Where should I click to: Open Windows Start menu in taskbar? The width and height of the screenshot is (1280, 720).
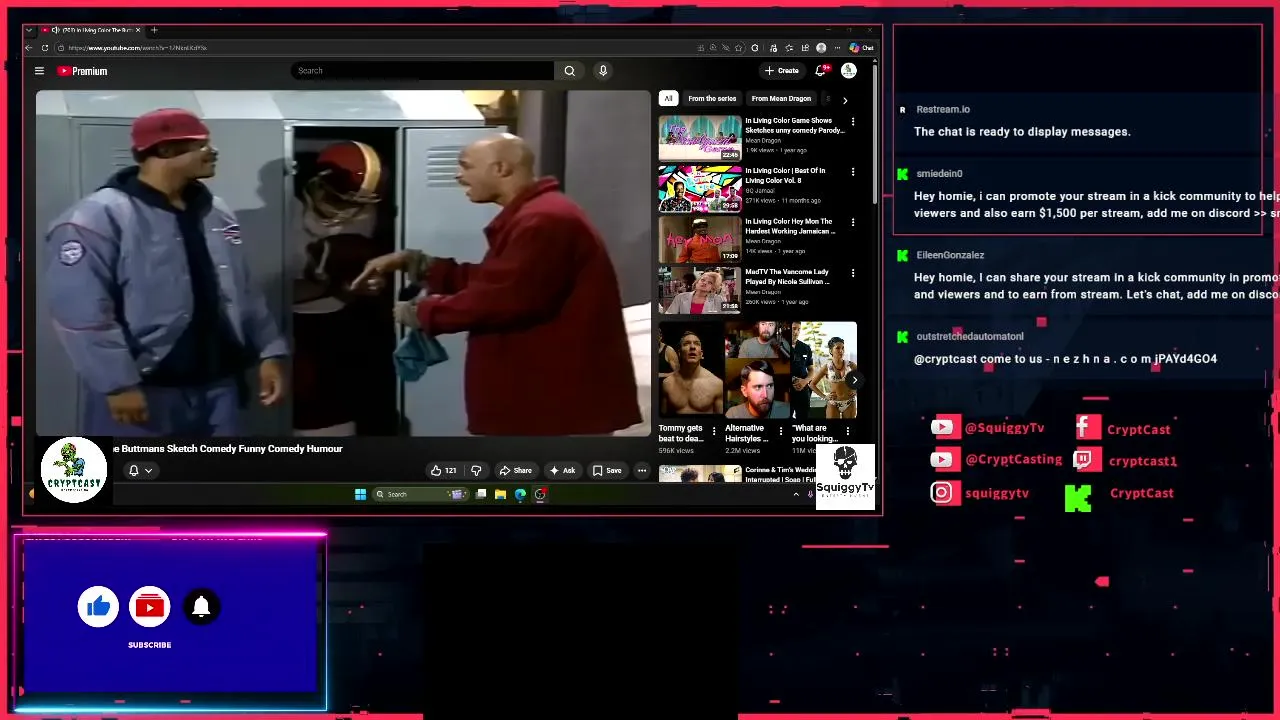point(360,494)
